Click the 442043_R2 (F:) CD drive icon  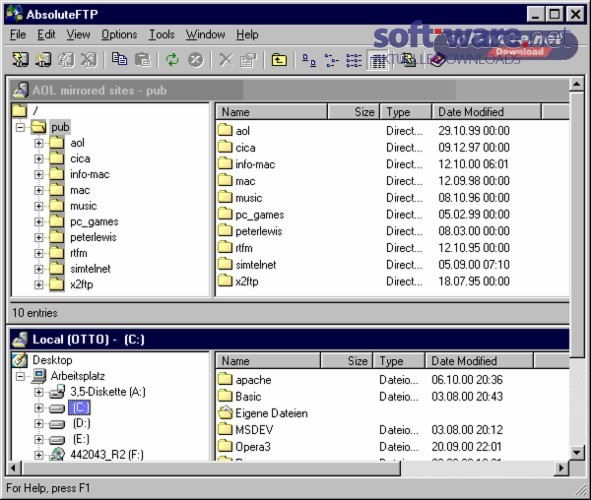pyautogui.click(x=57, y=455)
